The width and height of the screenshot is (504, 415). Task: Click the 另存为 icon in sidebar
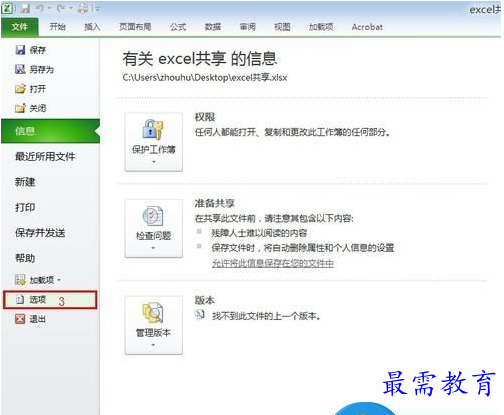[20, 69]
